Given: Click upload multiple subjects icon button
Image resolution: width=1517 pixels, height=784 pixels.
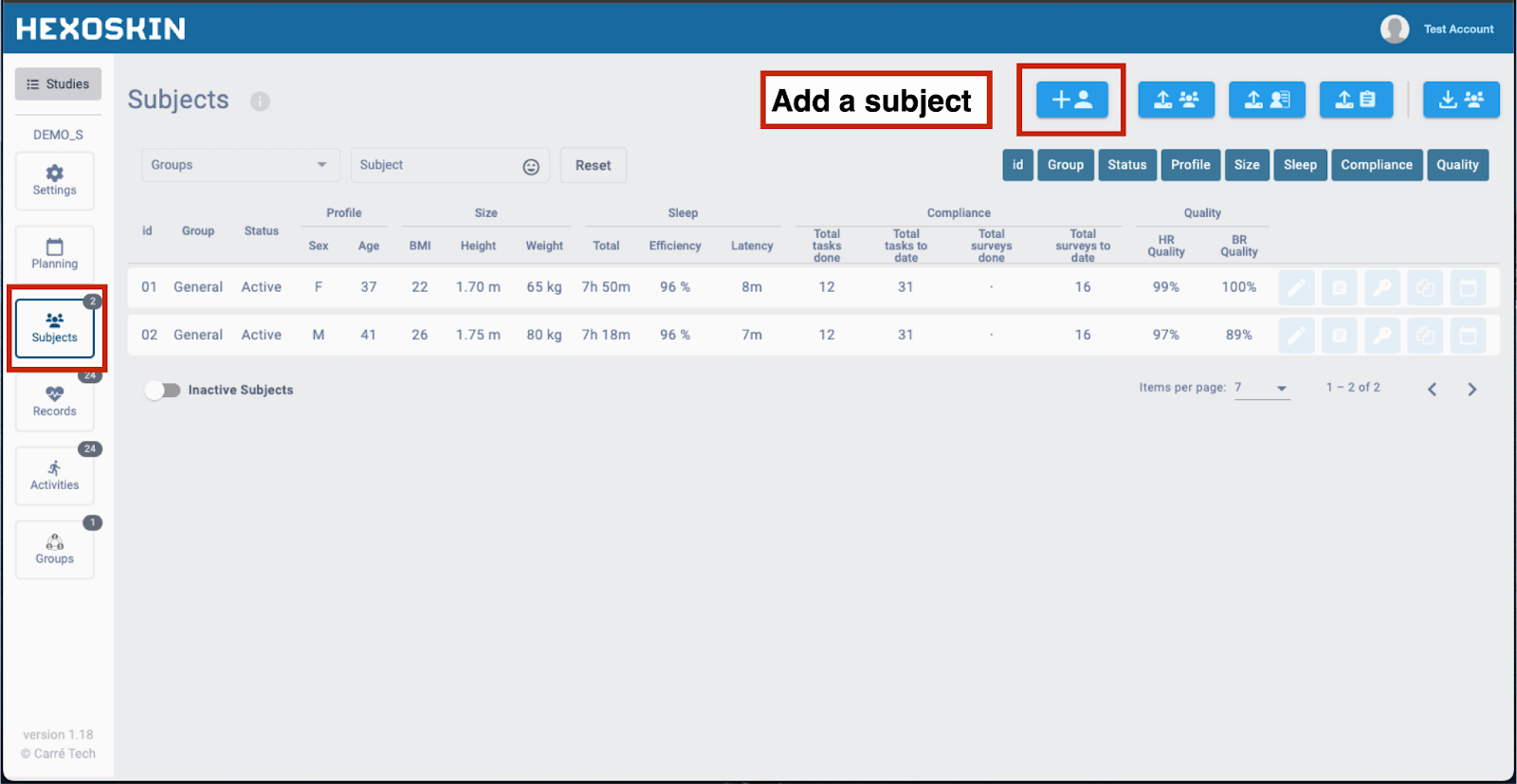Looking at the screenshot, I should click(1176, 100).
